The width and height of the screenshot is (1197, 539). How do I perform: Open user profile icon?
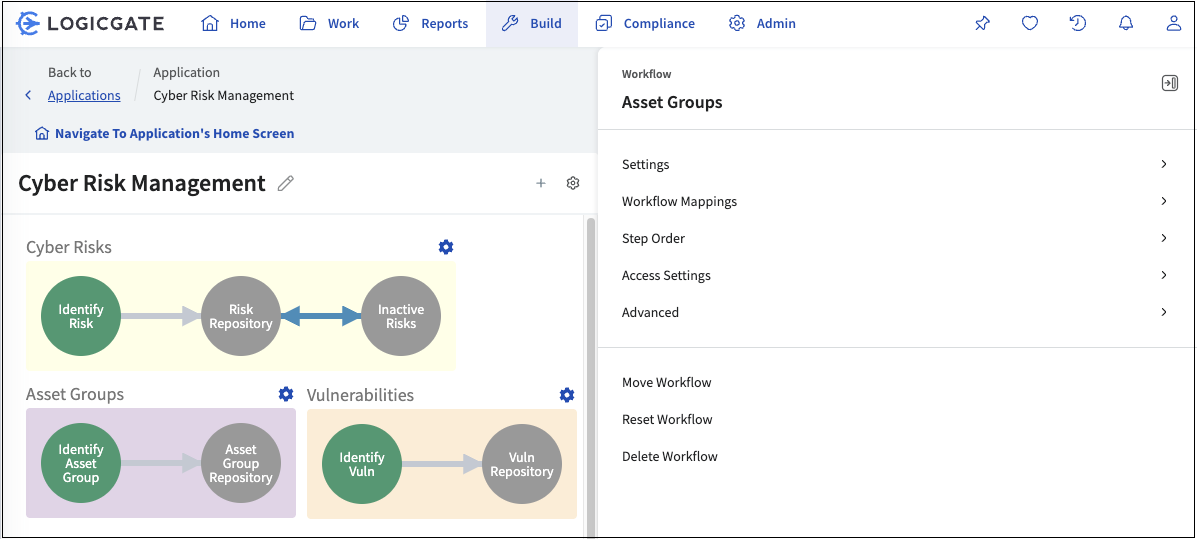click(1174, 24)
